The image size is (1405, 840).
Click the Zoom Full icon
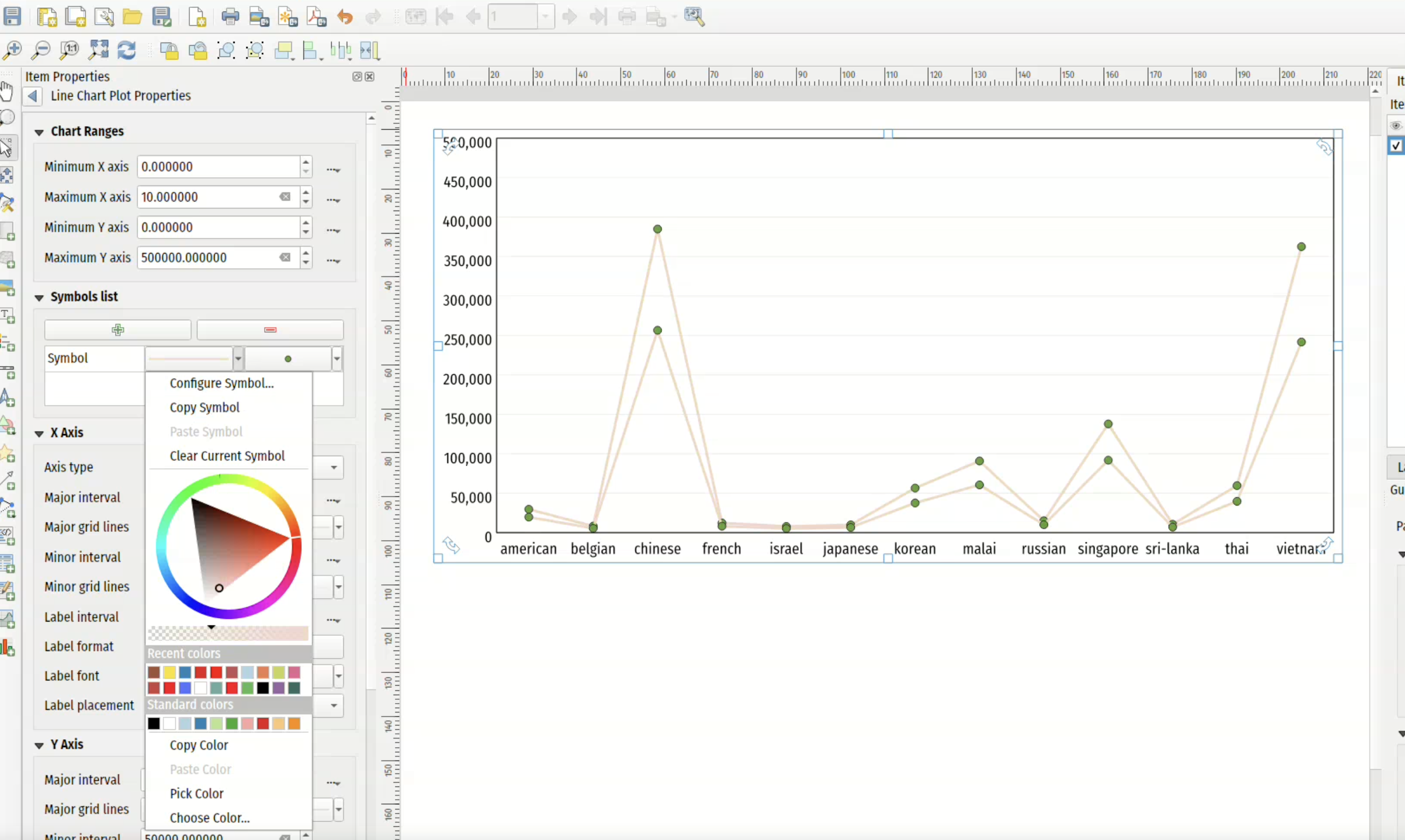coord(99,50)
